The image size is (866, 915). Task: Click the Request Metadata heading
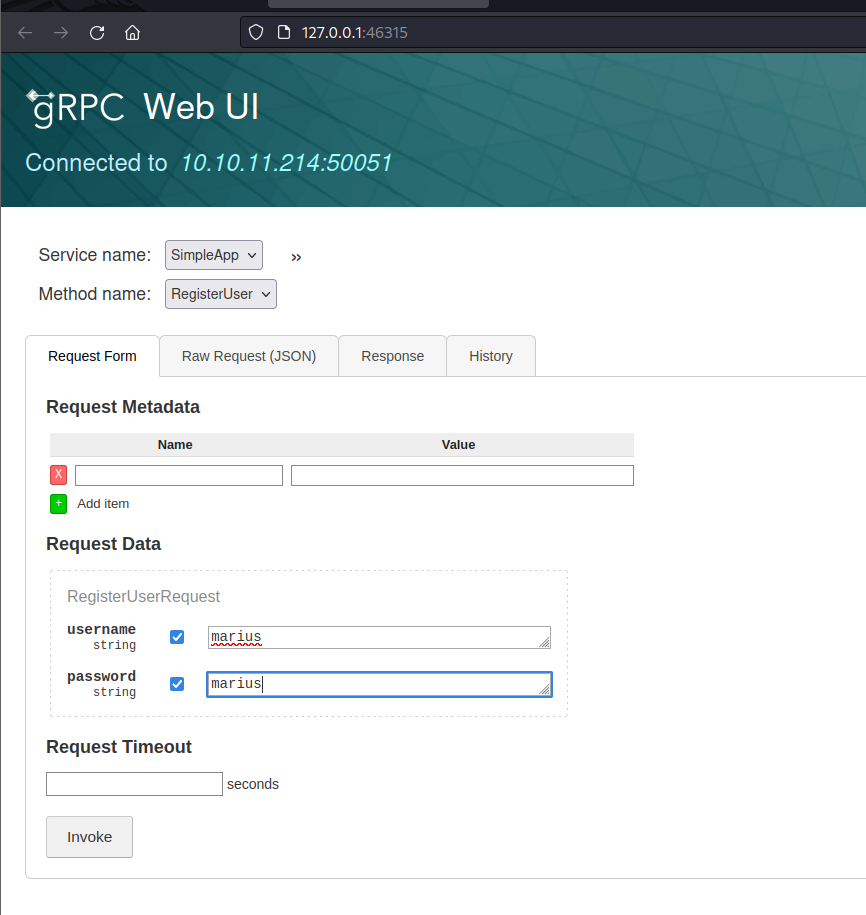[x=123, y=407]
